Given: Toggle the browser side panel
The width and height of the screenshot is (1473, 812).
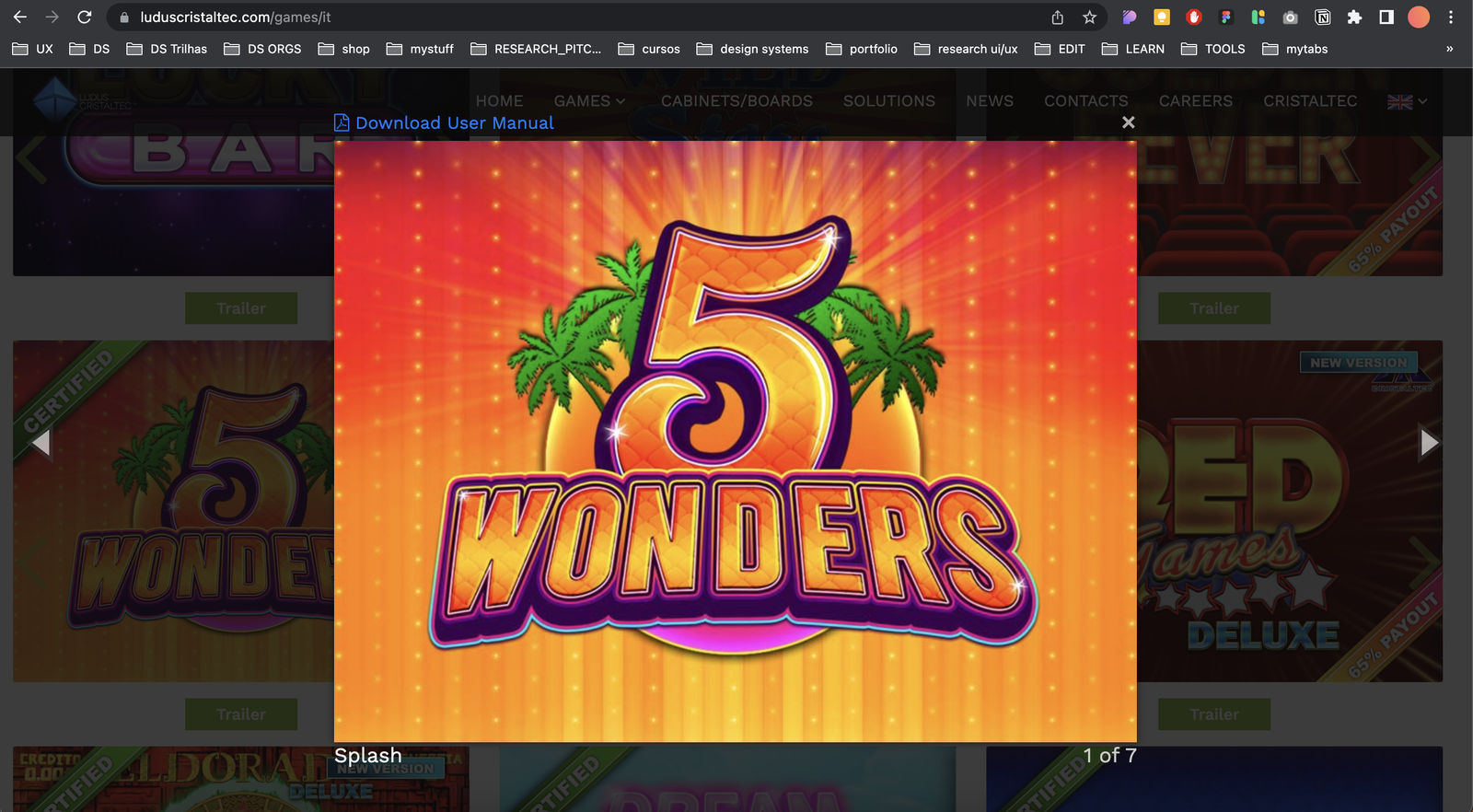Looking at the screenshot, I should click(x=1386, y=17).
